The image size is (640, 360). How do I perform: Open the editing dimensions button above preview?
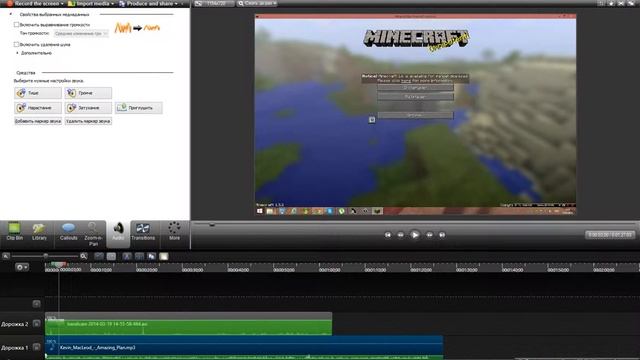[x=214, y=3]
